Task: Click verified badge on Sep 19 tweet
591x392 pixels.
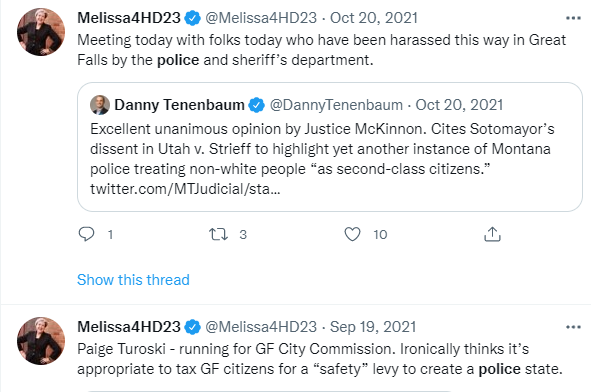Action: pos(193,327)
